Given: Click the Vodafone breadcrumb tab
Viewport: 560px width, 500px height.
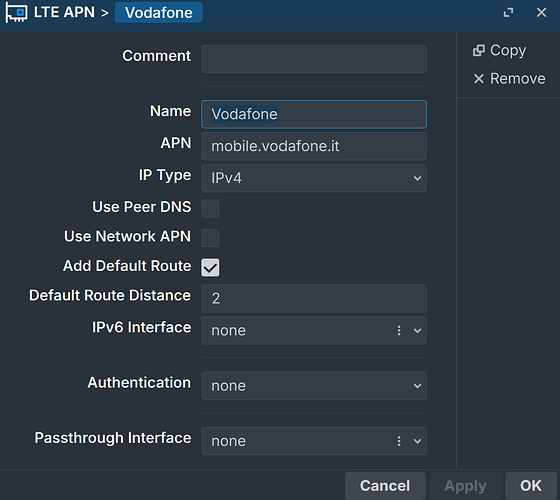Looking at the screenshot, I should [x=159, y=12].
